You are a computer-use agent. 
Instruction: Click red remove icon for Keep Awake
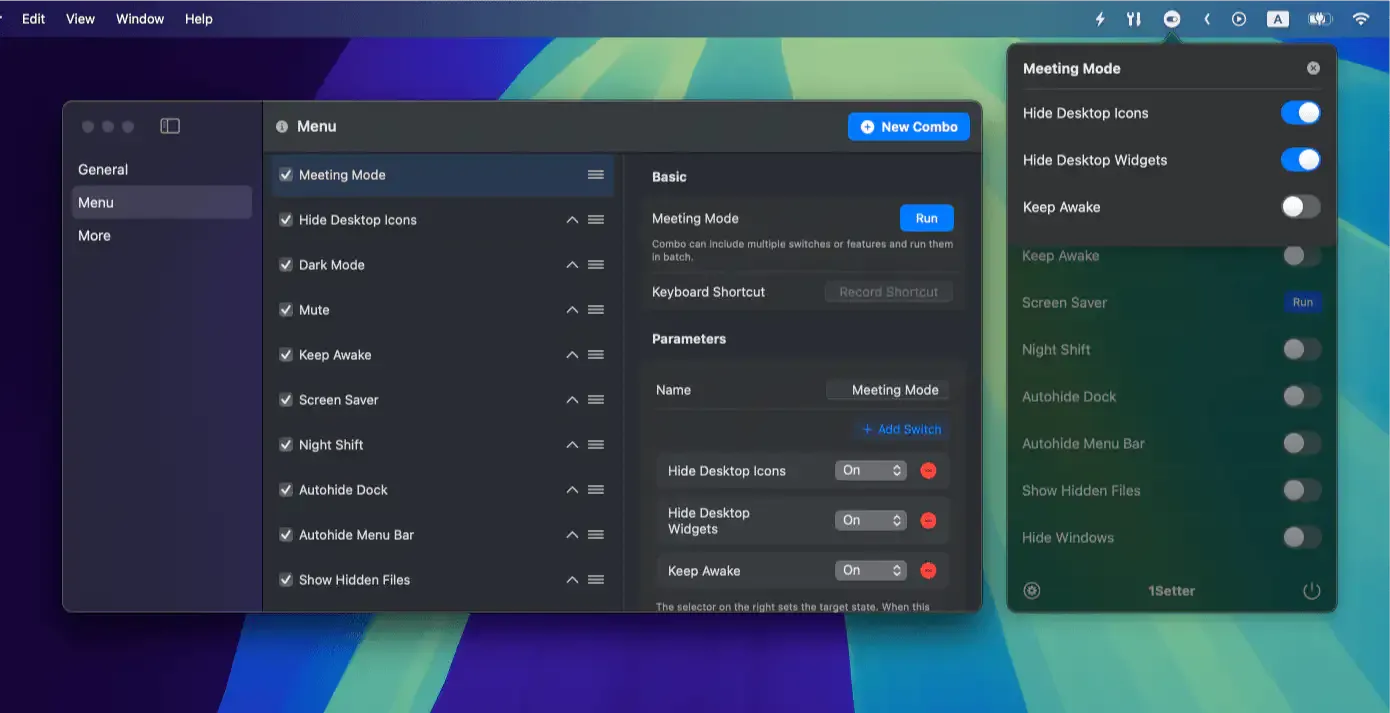point(928,571)
